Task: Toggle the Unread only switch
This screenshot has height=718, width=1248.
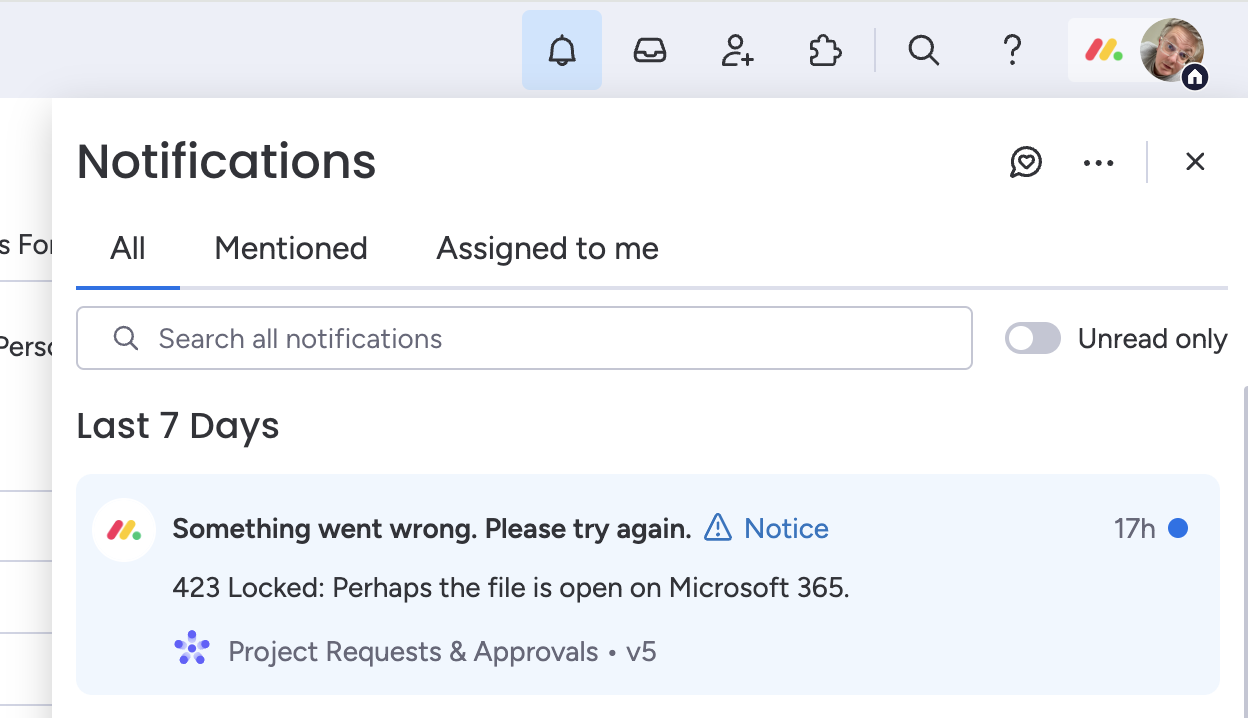Action: pyautogui.click(x=1033, y=339)
